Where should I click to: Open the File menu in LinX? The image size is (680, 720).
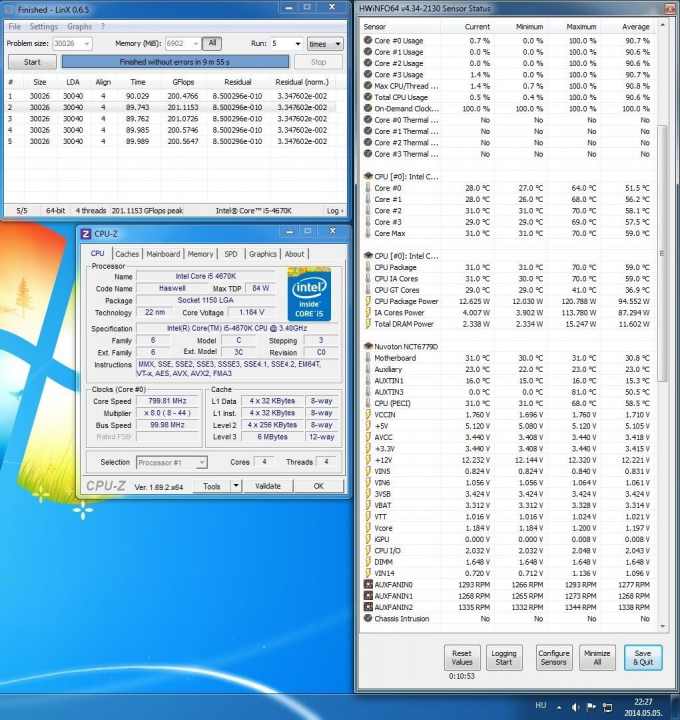pos(15,27)
